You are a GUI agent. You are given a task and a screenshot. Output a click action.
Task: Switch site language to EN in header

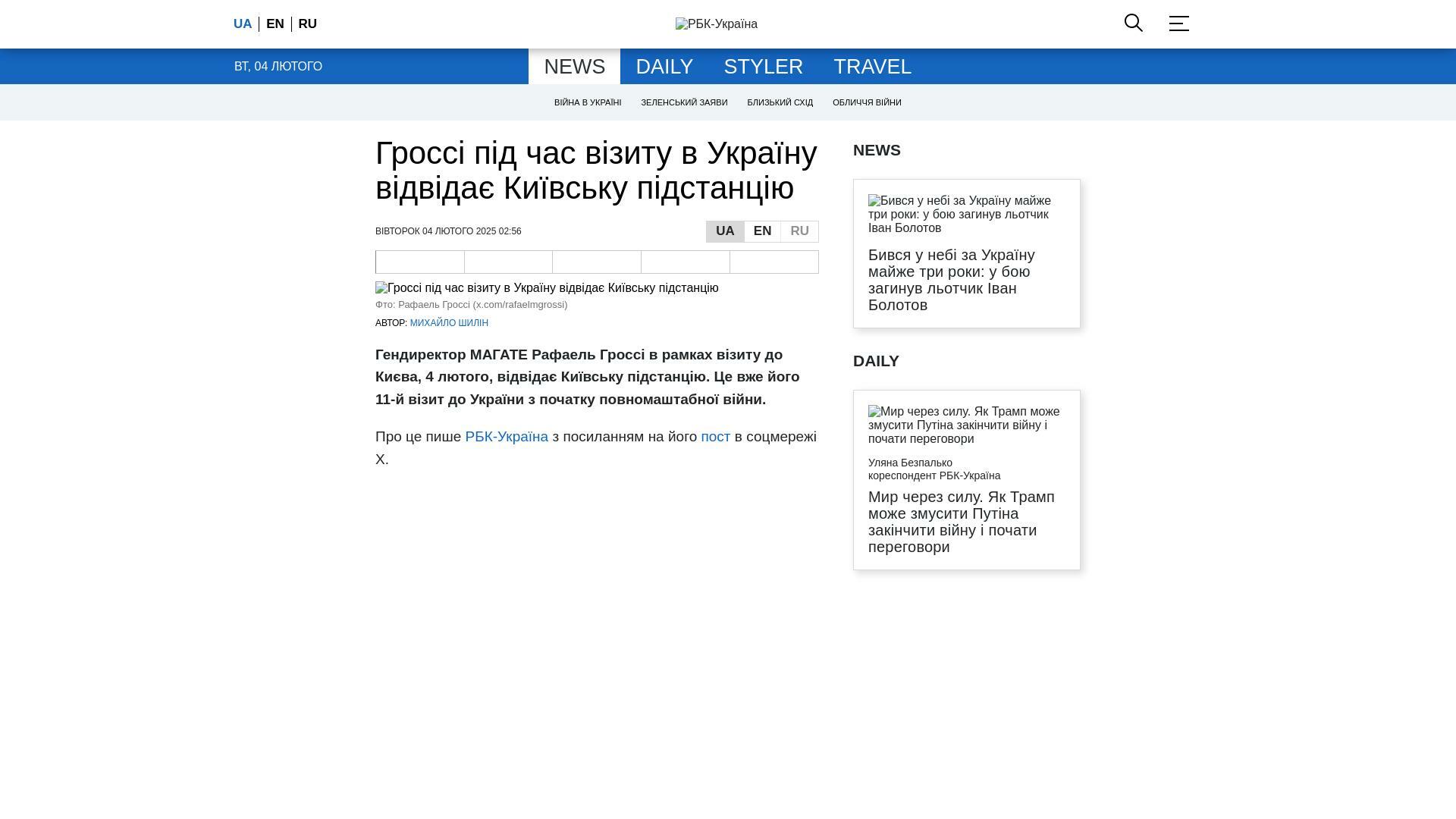[275, 24]
